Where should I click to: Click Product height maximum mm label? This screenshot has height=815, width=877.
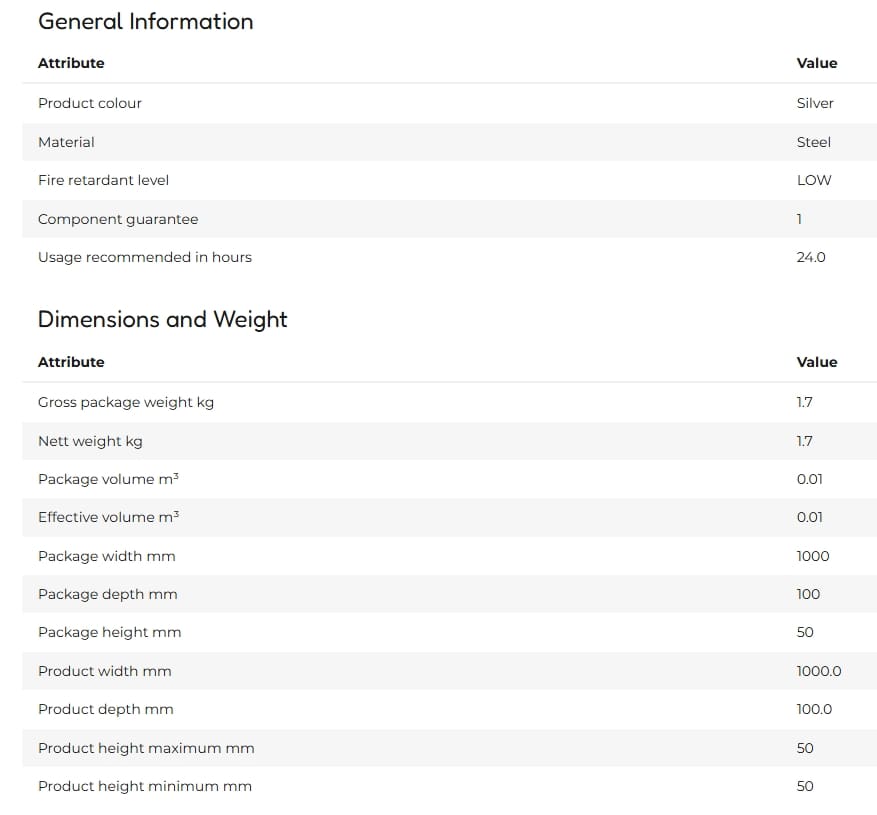click(146, 748)
